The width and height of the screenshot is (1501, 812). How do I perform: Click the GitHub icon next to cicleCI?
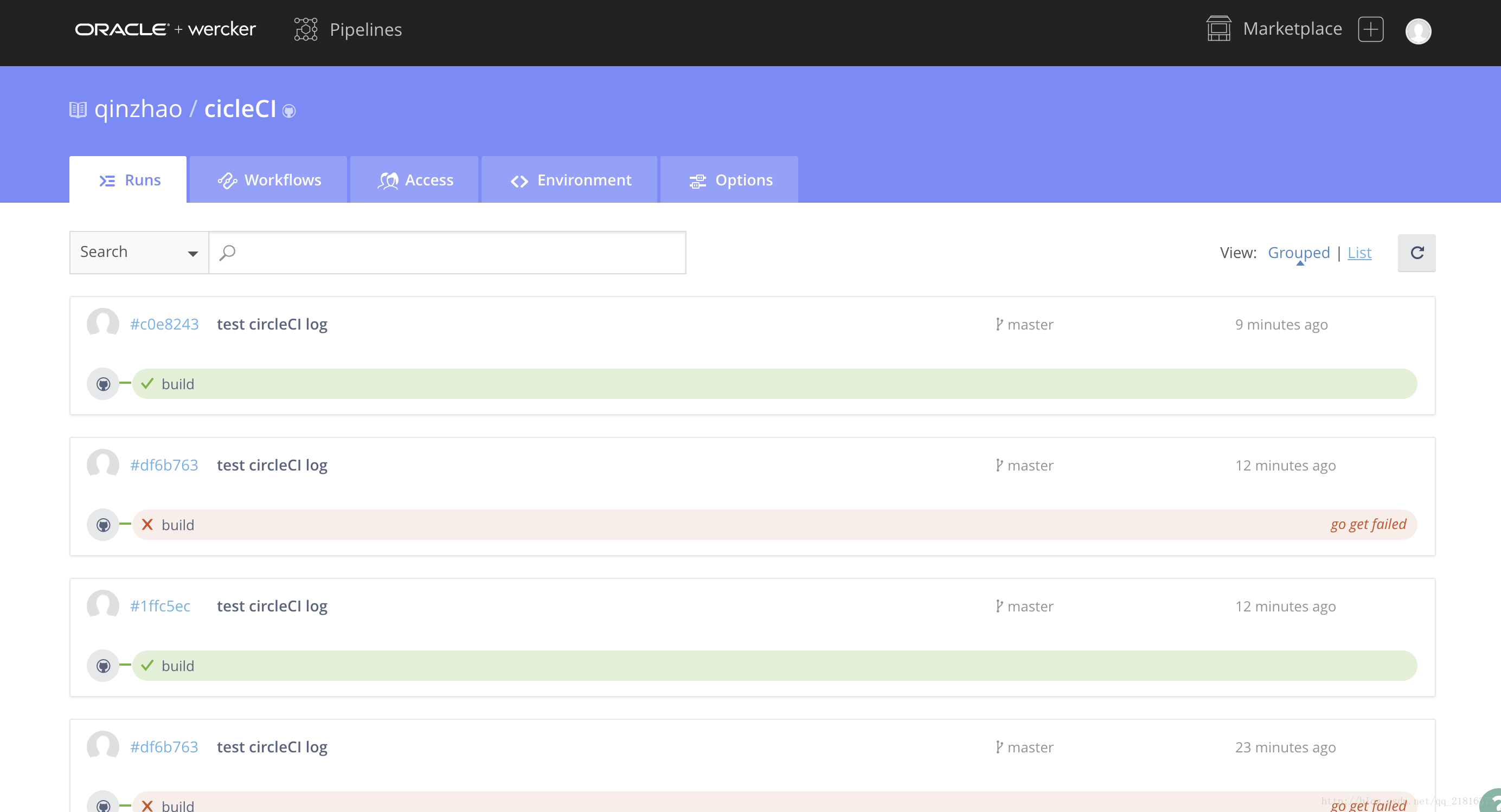(x=289, y=111)
